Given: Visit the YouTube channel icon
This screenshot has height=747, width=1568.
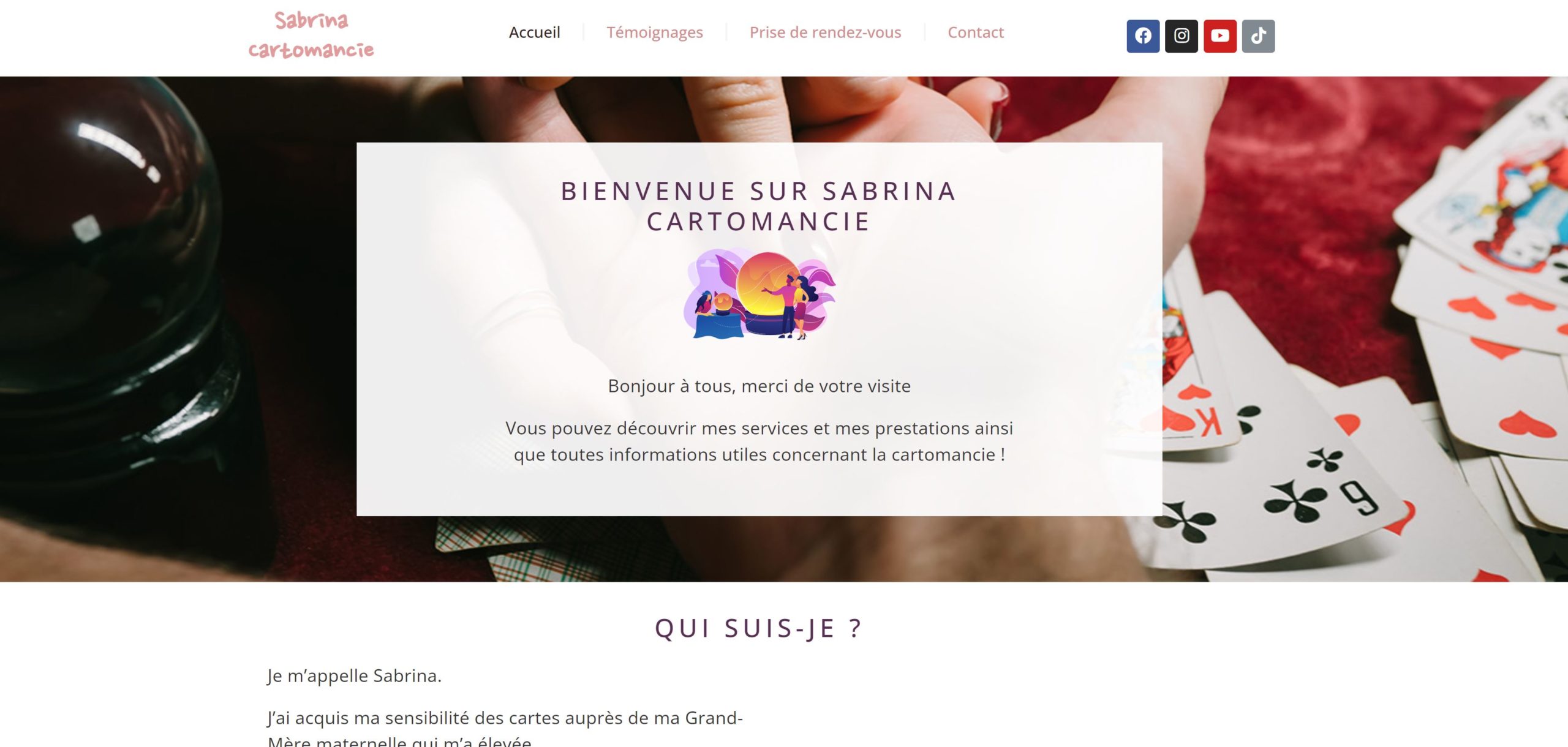Looking at the screenshot, I should (x=1220, y=36).
